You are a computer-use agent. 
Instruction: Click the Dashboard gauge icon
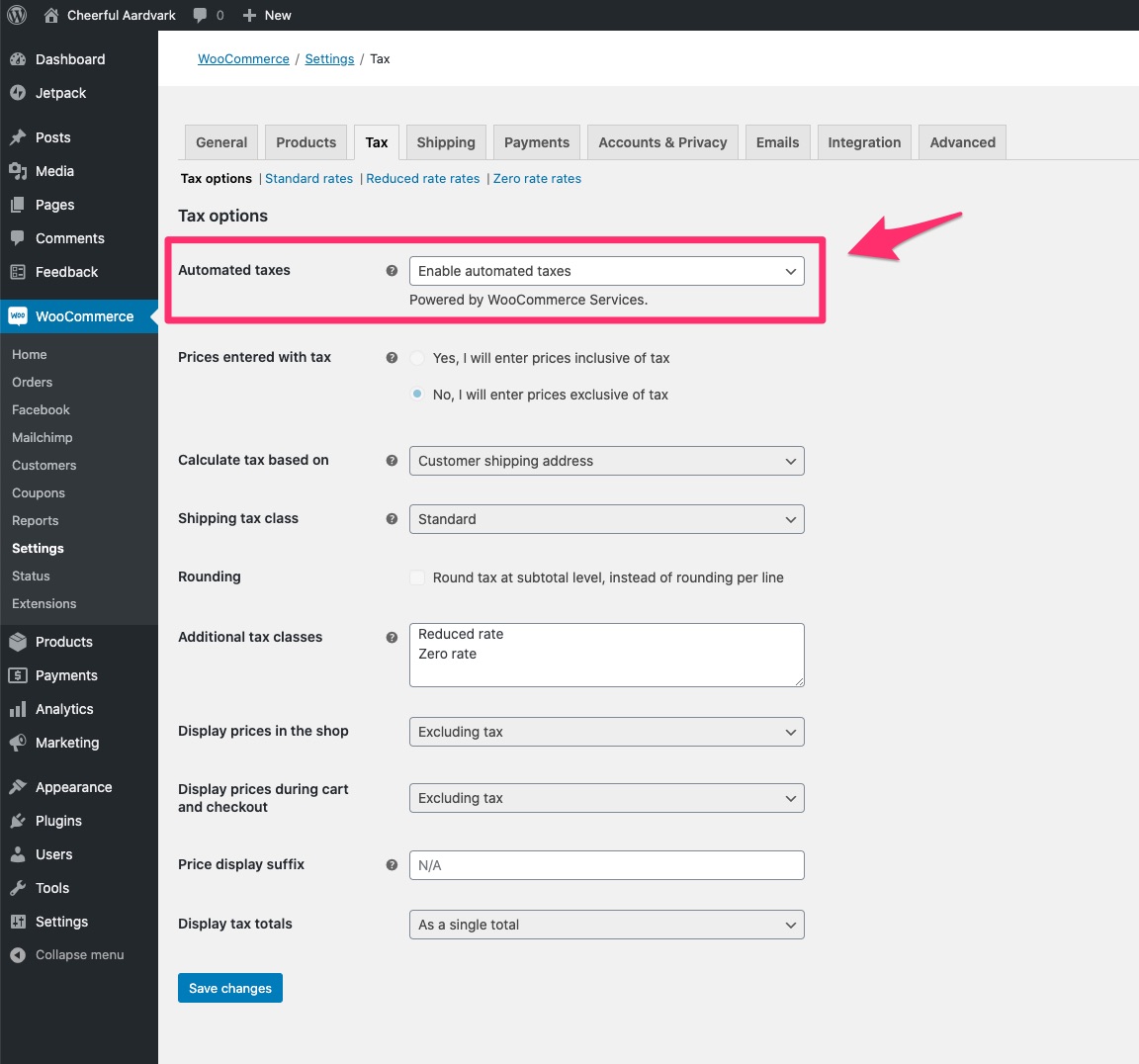(x=18, y=59)
